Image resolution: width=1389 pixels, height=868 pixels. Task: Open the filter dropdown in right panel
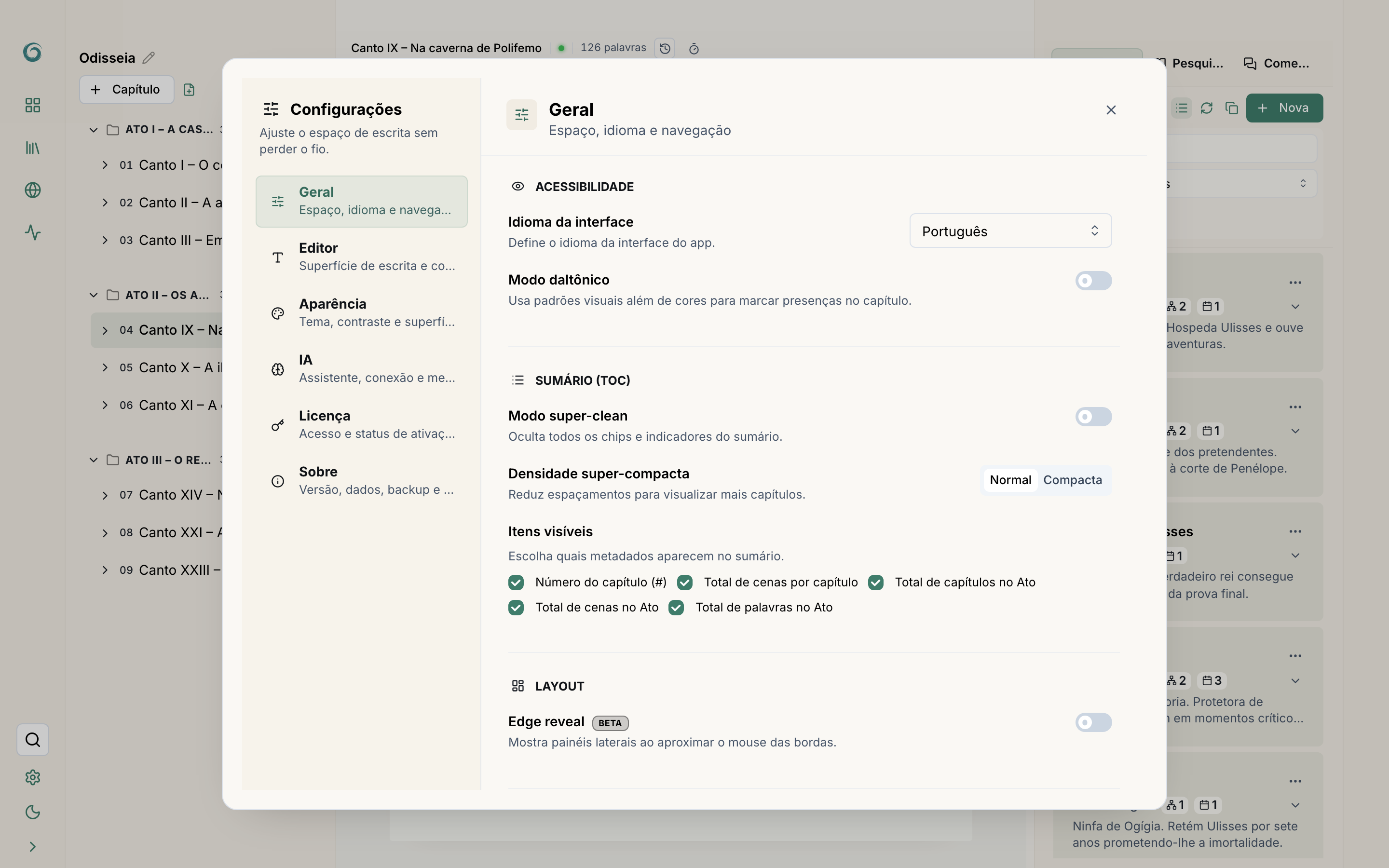(x=1243, y=184)
